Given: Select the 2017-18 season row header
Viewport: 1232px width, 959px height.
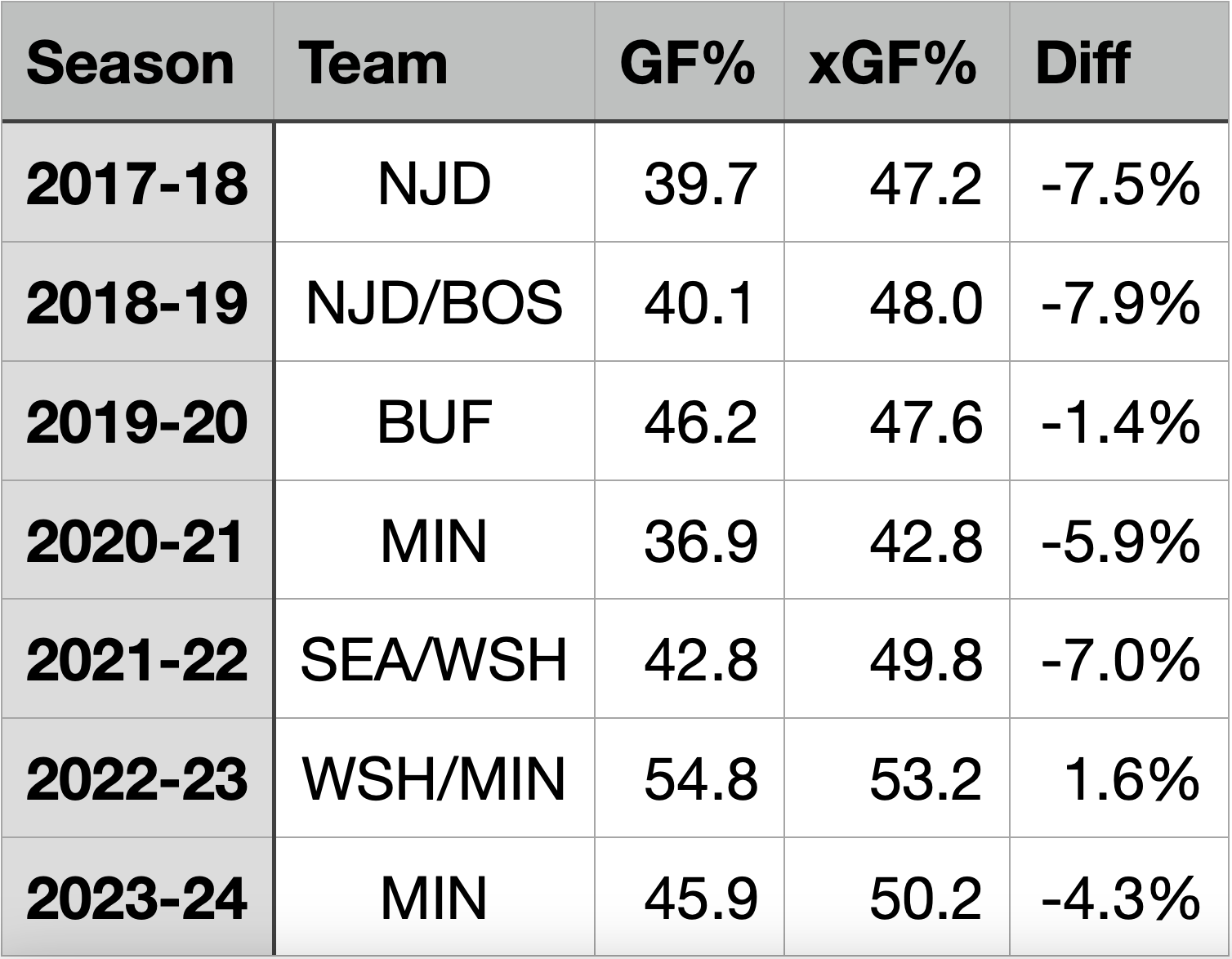Looking at the screenshot, I should pyautogui.click(x=136, y=183).
